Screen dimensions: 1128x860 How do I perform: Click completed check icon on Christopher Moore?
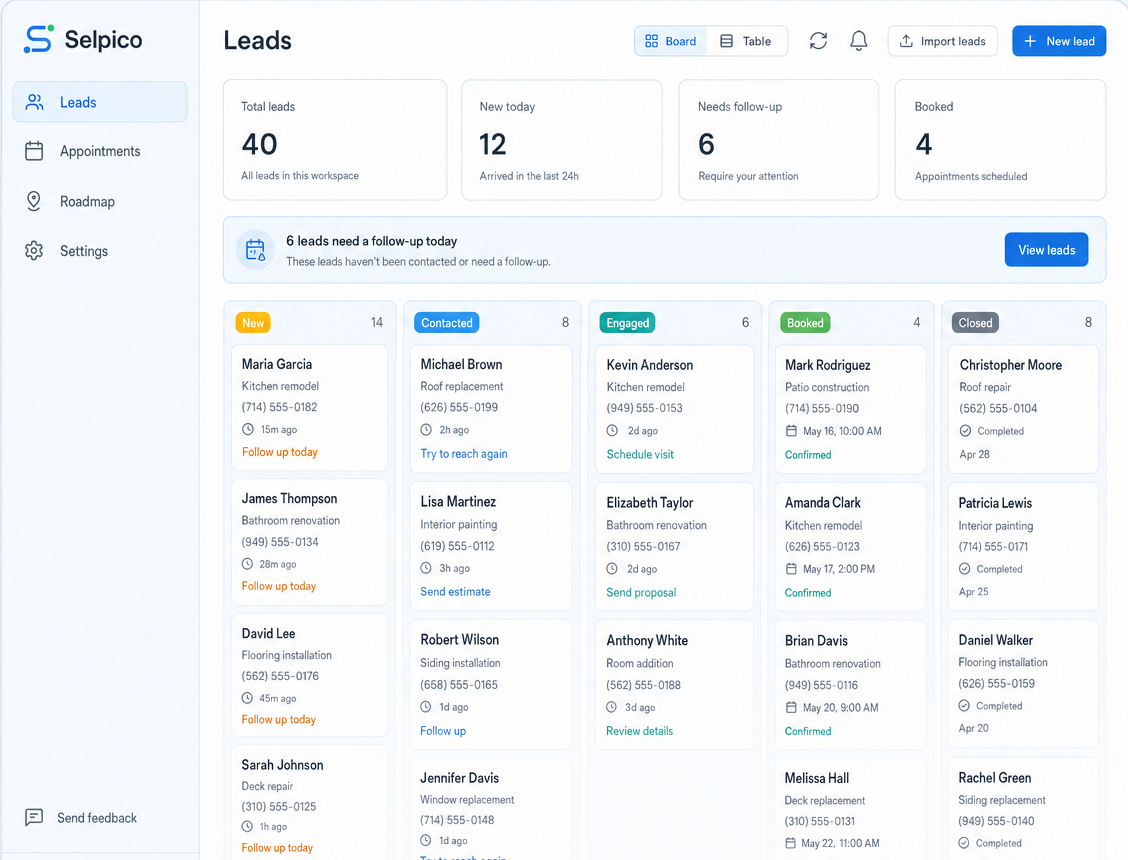point(965,431)
